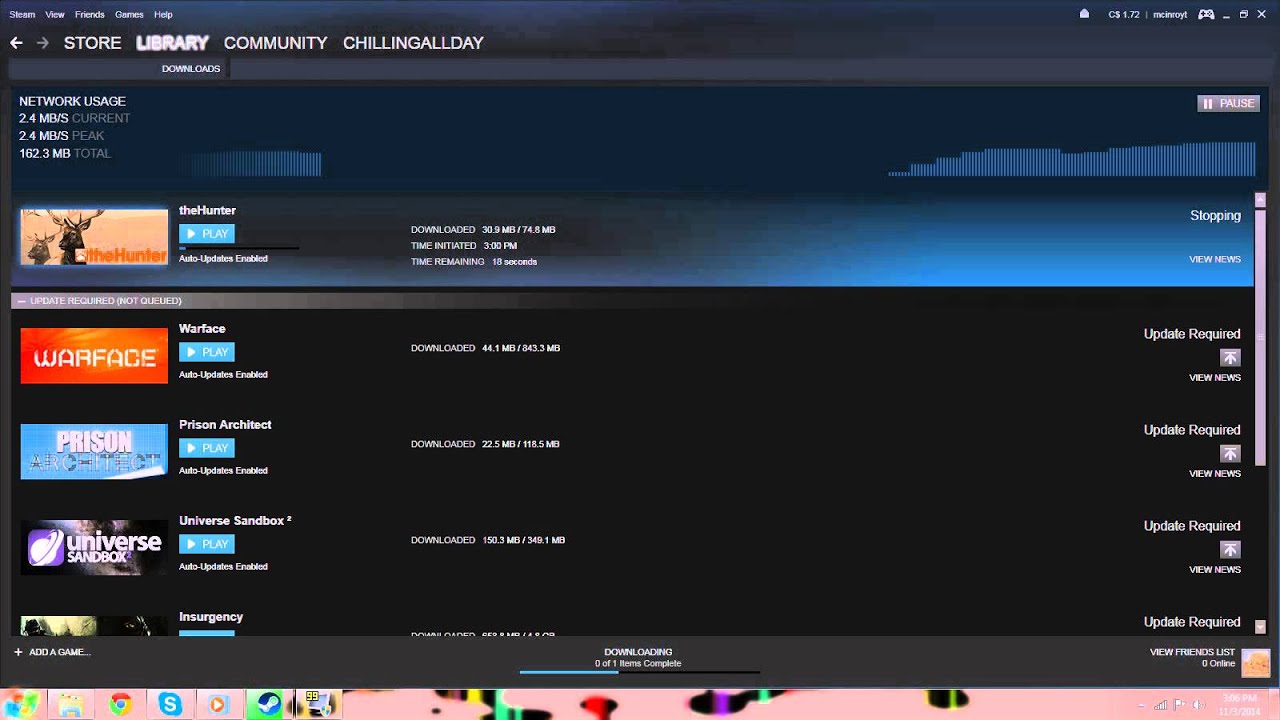Open the View menu

point(55,15)
